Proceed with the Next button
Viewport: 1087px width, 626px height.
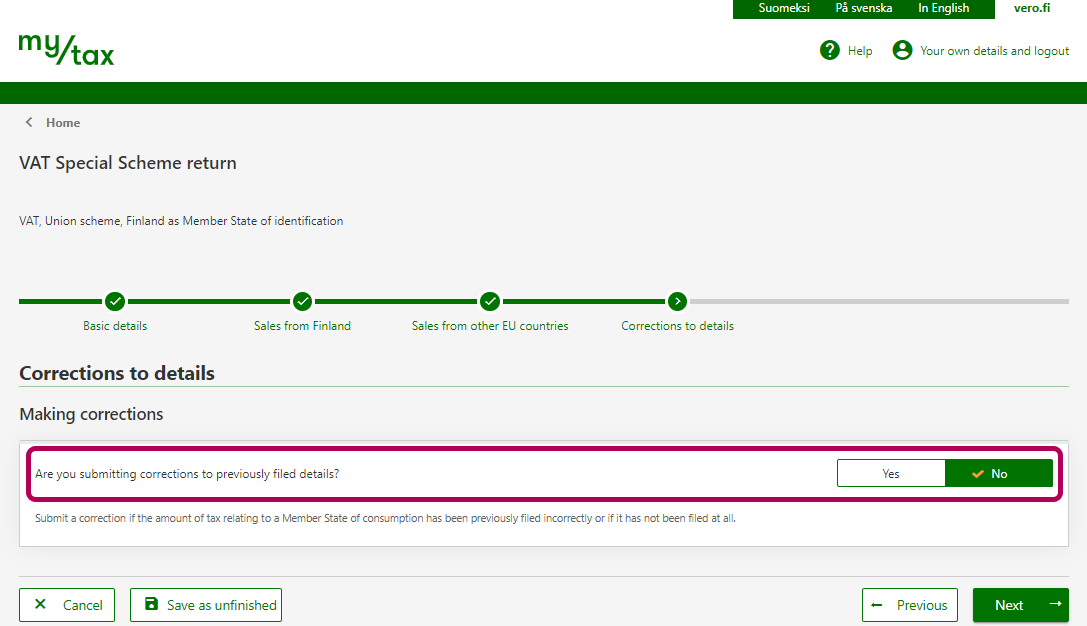pyautogui.click(x=1020, y=605)
